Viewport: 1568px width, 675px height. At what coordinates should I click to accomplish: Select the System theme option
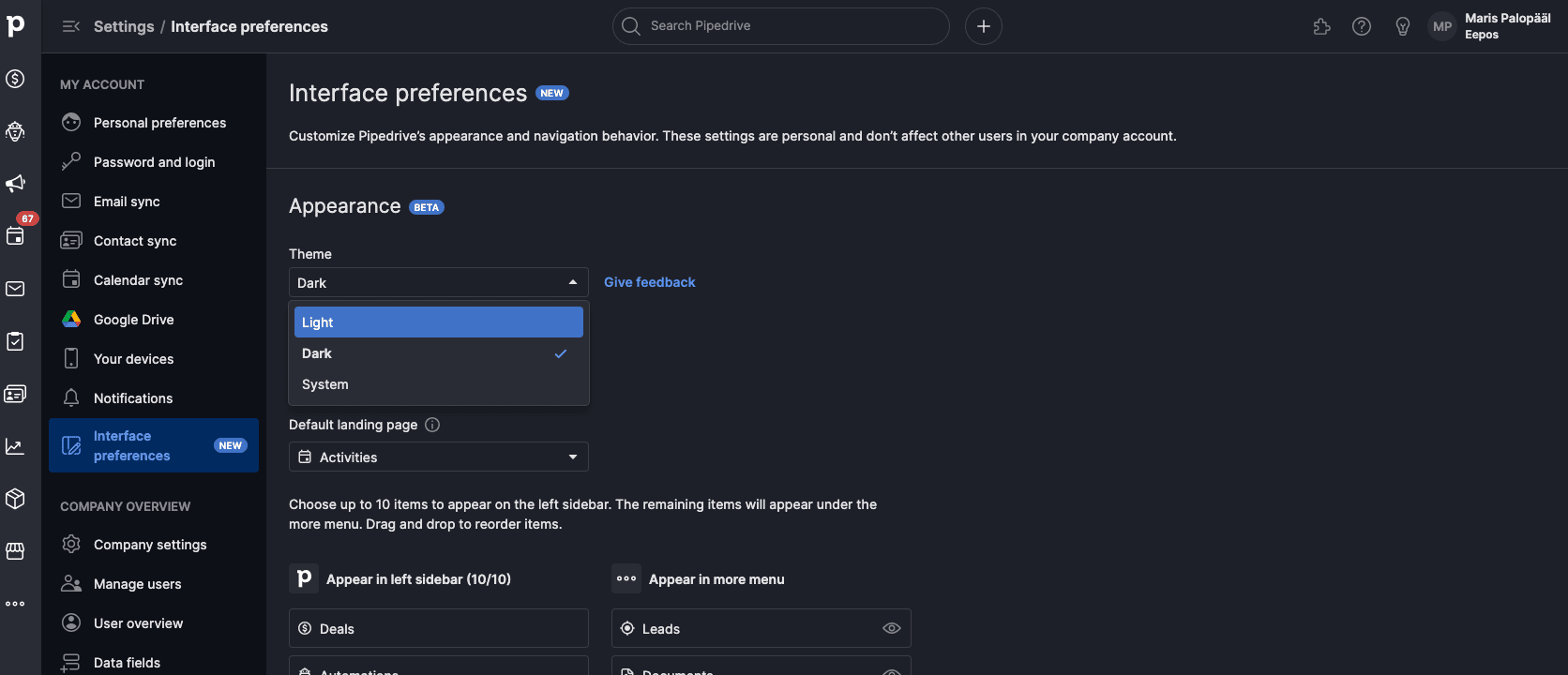(439, 384)
